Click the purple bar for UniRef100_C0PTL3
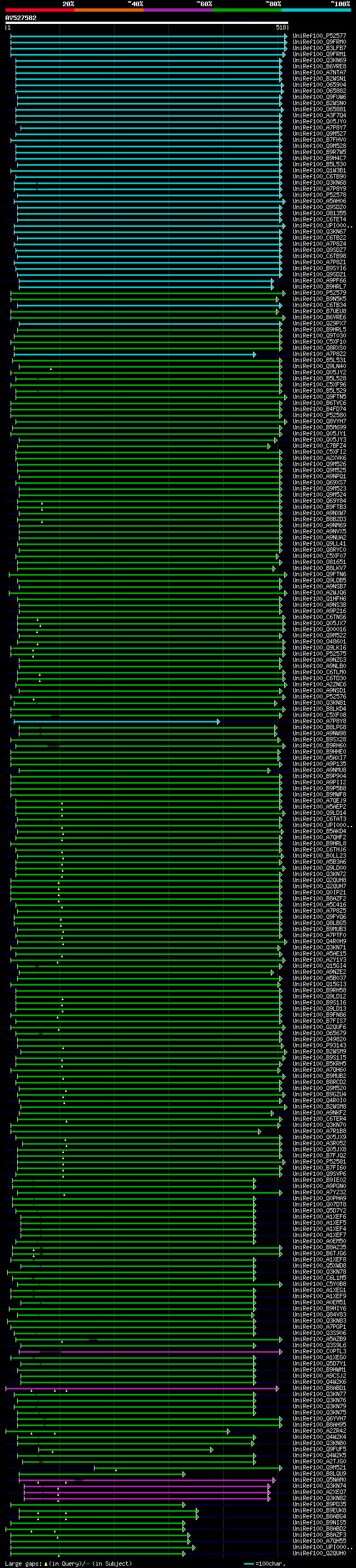356x1568 pixels. pyautogui.click(x=150, y=1352)
